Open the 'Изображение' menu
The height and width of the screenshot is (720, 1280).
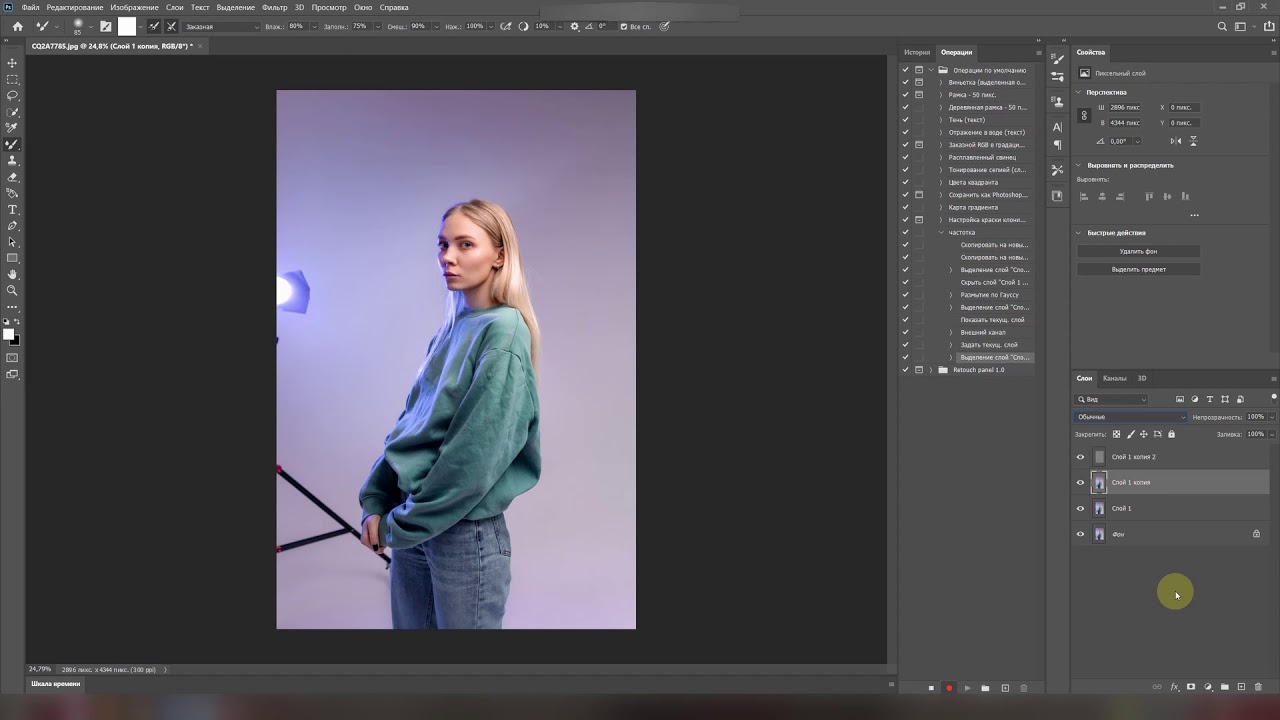(x=134, y=7)
